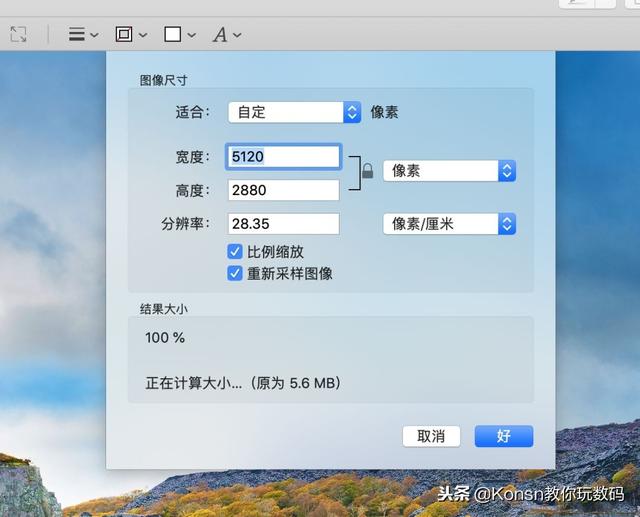Click the 宽度 field showing 5120
The height and width of the screenshot is (517, 640).
[x=284, y=157]
